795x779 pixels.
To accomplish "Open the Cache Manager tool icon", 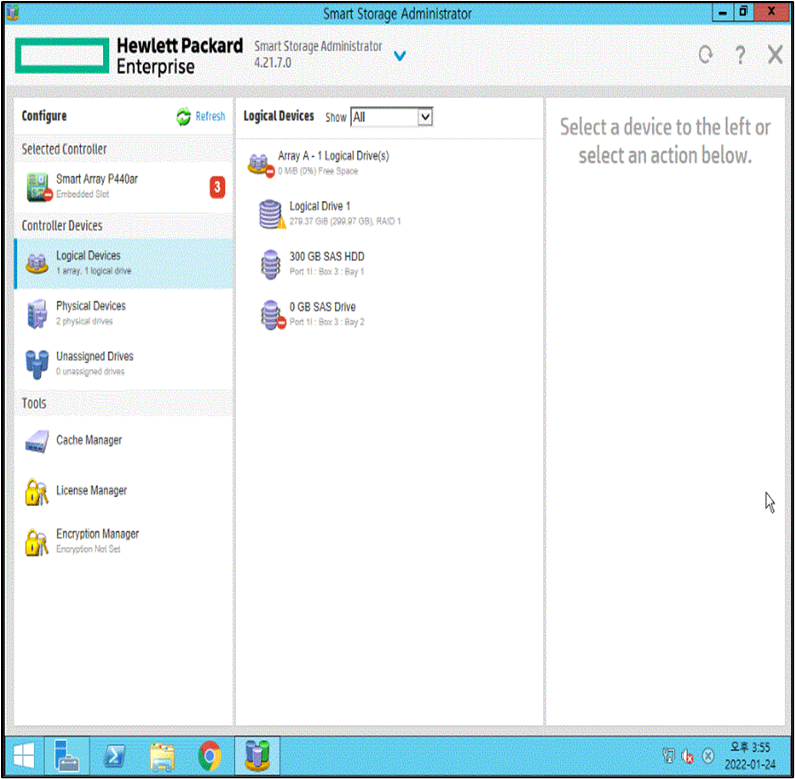I will [x=37, y=441].
